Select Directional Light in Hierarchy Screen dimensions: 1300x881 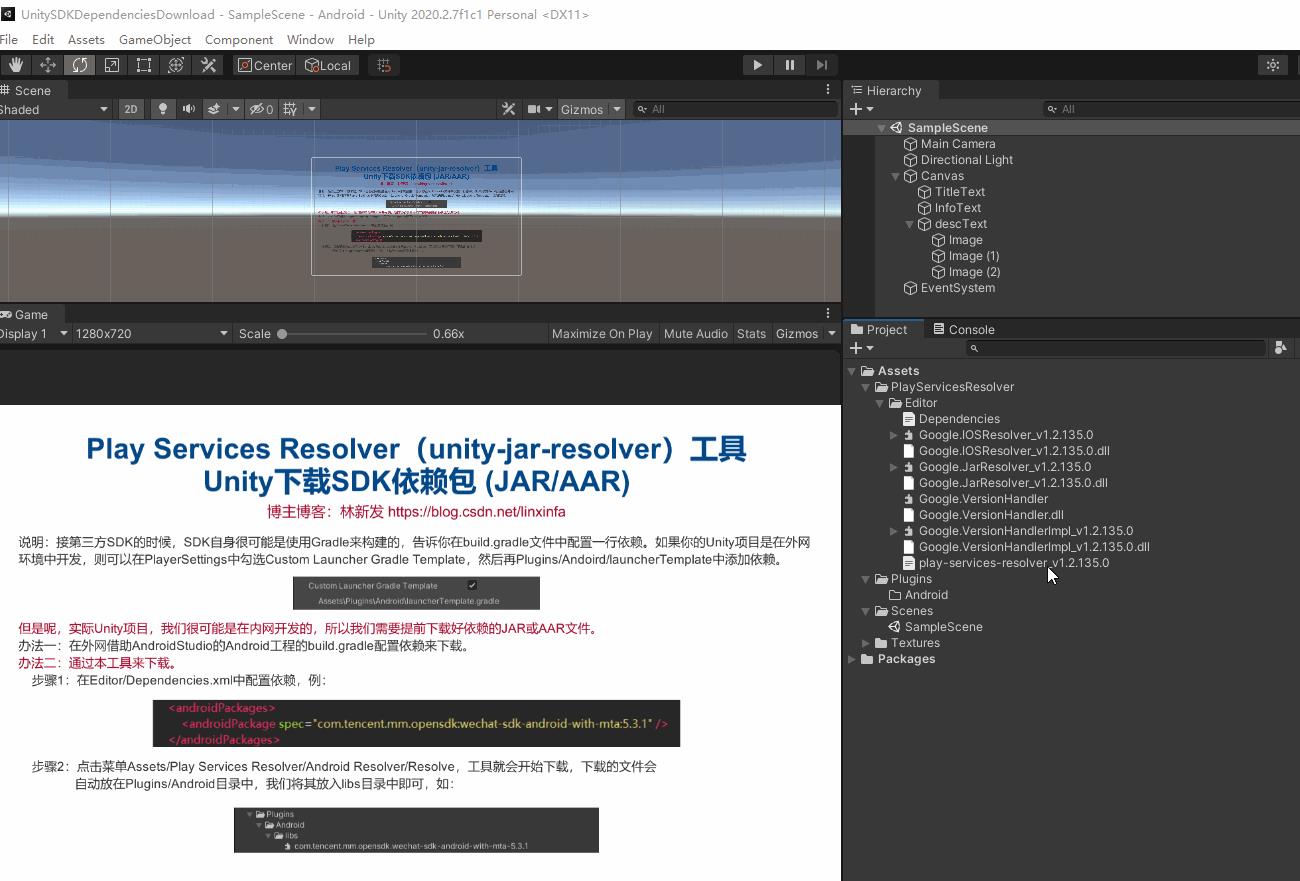(967, 160)
